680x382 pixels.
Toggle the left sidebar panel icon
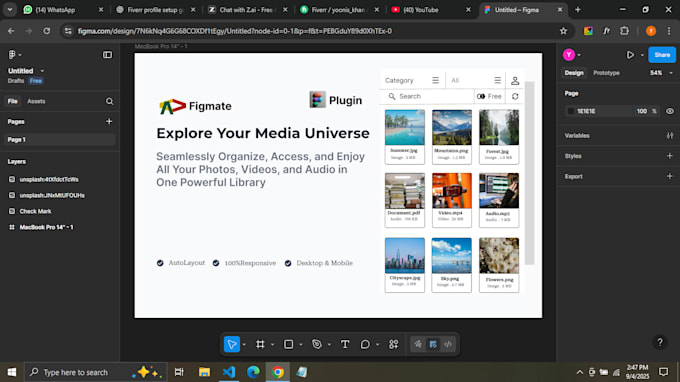tap(107, 55)
